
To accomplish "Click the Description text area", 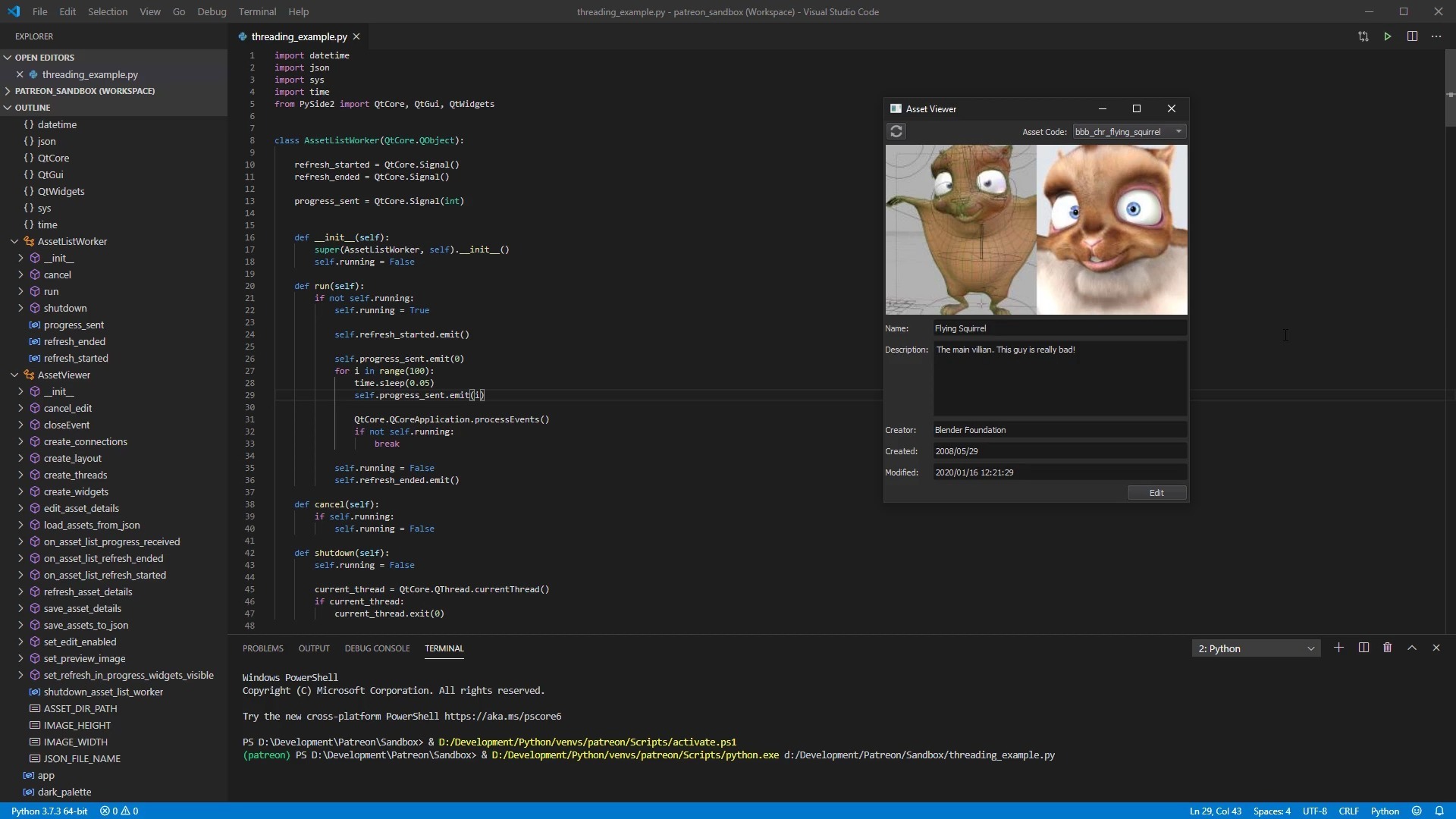I will (1059, 378).
